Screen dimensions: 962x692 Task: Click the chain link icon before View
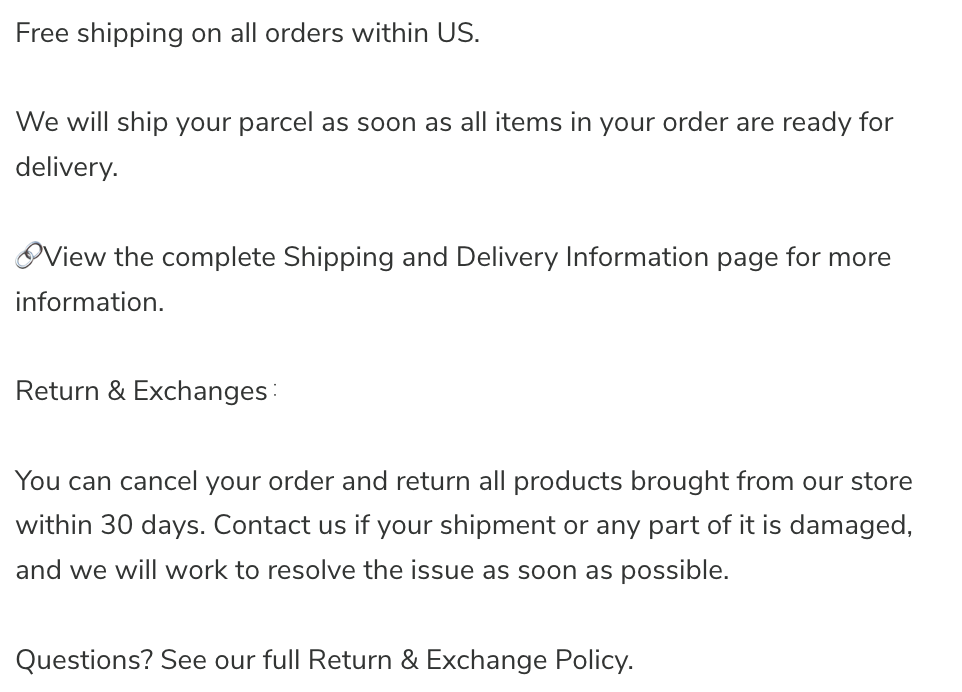(x=29, y=256)
